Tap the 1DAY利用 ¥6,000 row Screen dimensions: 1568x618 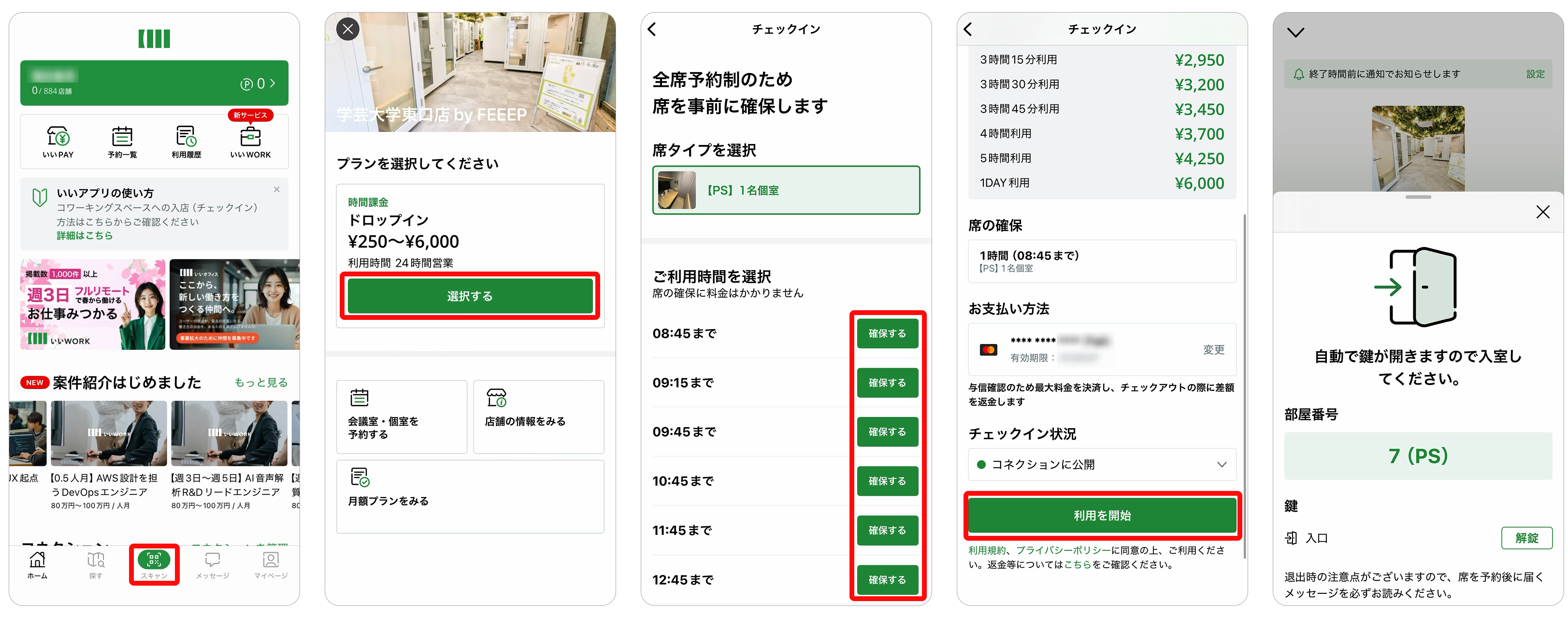pyautogui.click(x=1102, y=183)
